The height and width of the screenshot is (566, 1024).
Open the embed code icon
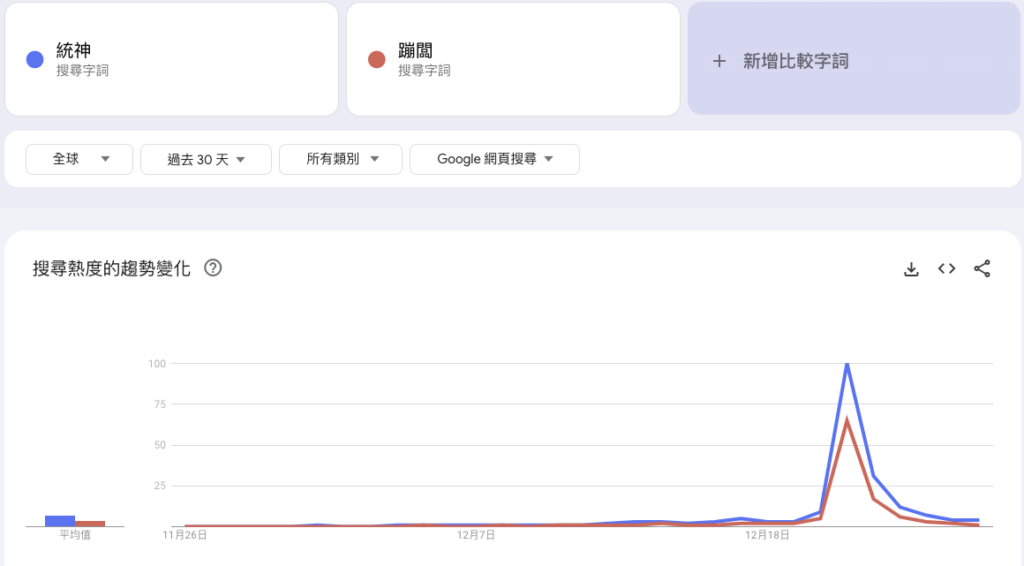click(946, 268)
